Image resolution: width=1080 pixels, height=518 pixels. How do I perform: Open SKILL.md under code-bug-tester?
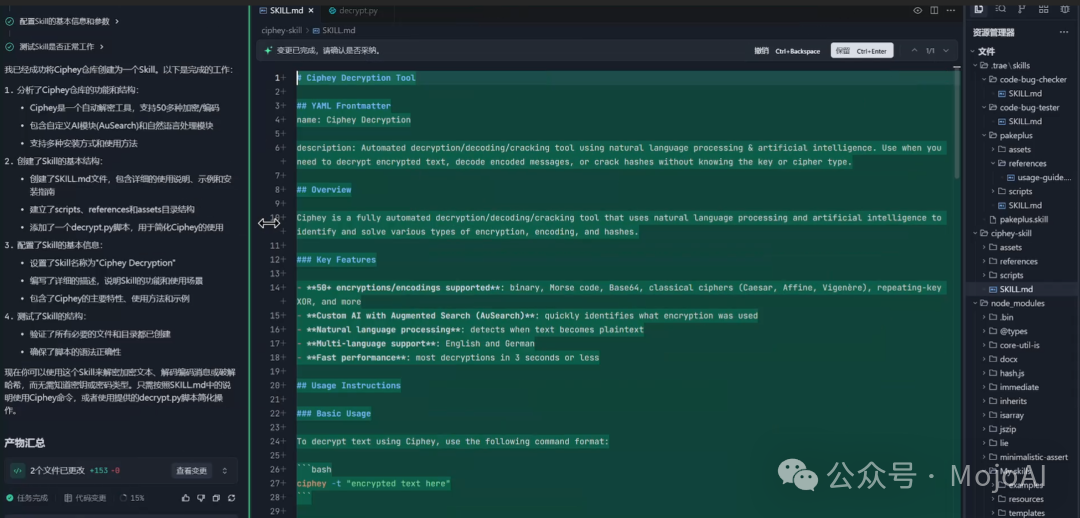coord(1020,121)
